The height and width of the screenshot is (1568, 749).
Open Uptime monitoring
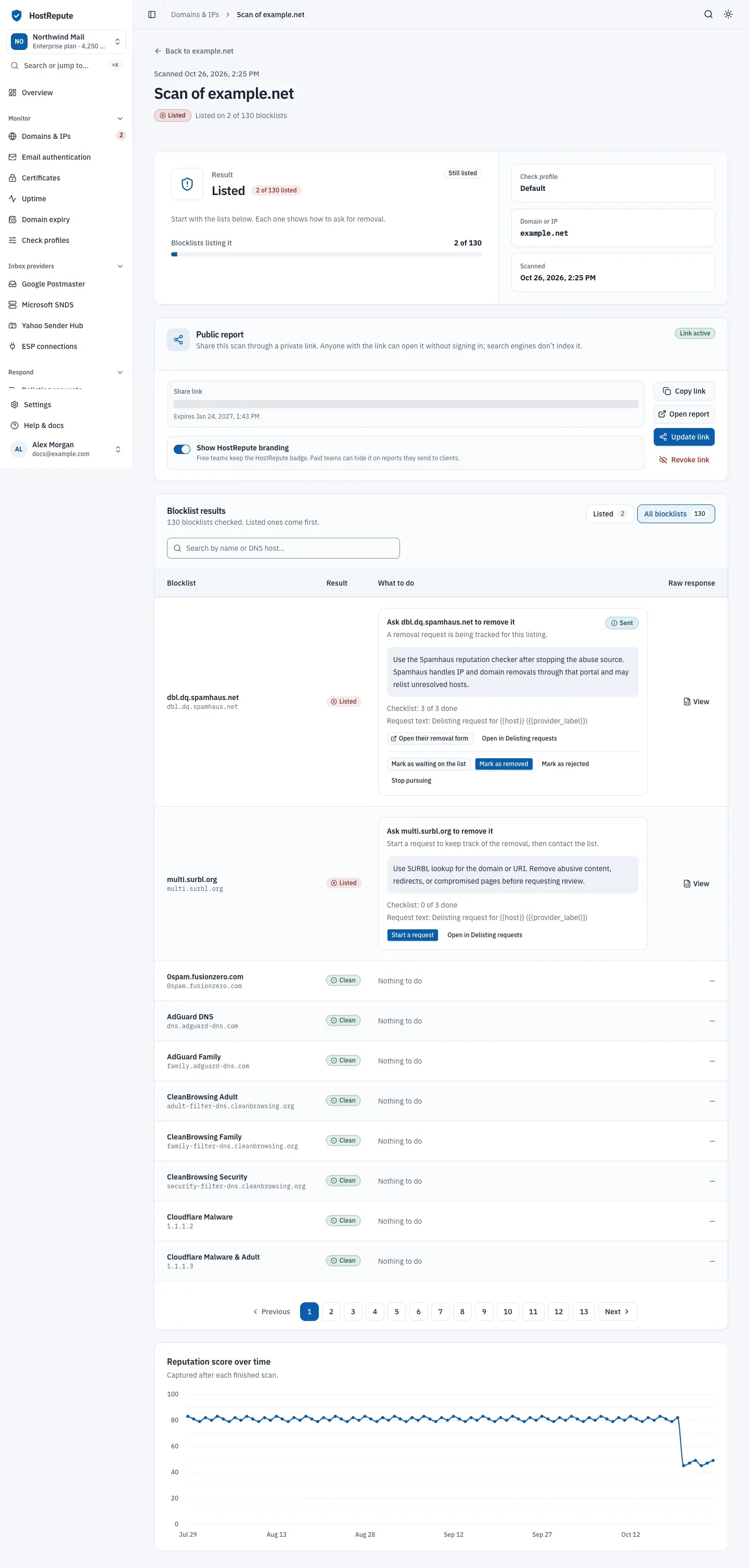(x=67, y=199)
